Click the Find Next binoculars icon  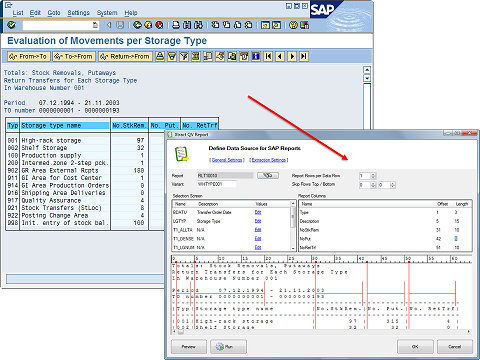[198, 25]
